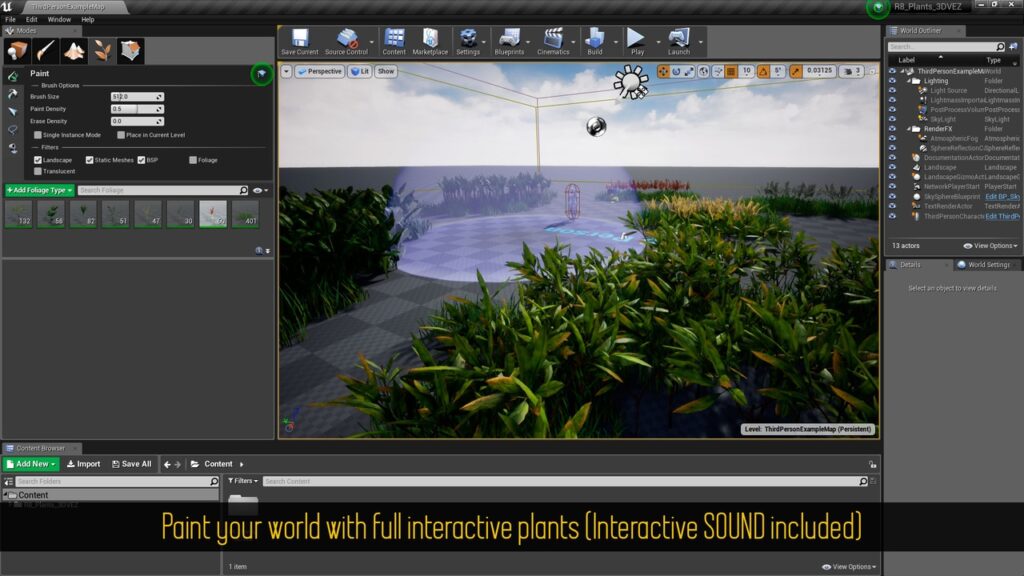Open the Window menu

click(x=59, y=19)
